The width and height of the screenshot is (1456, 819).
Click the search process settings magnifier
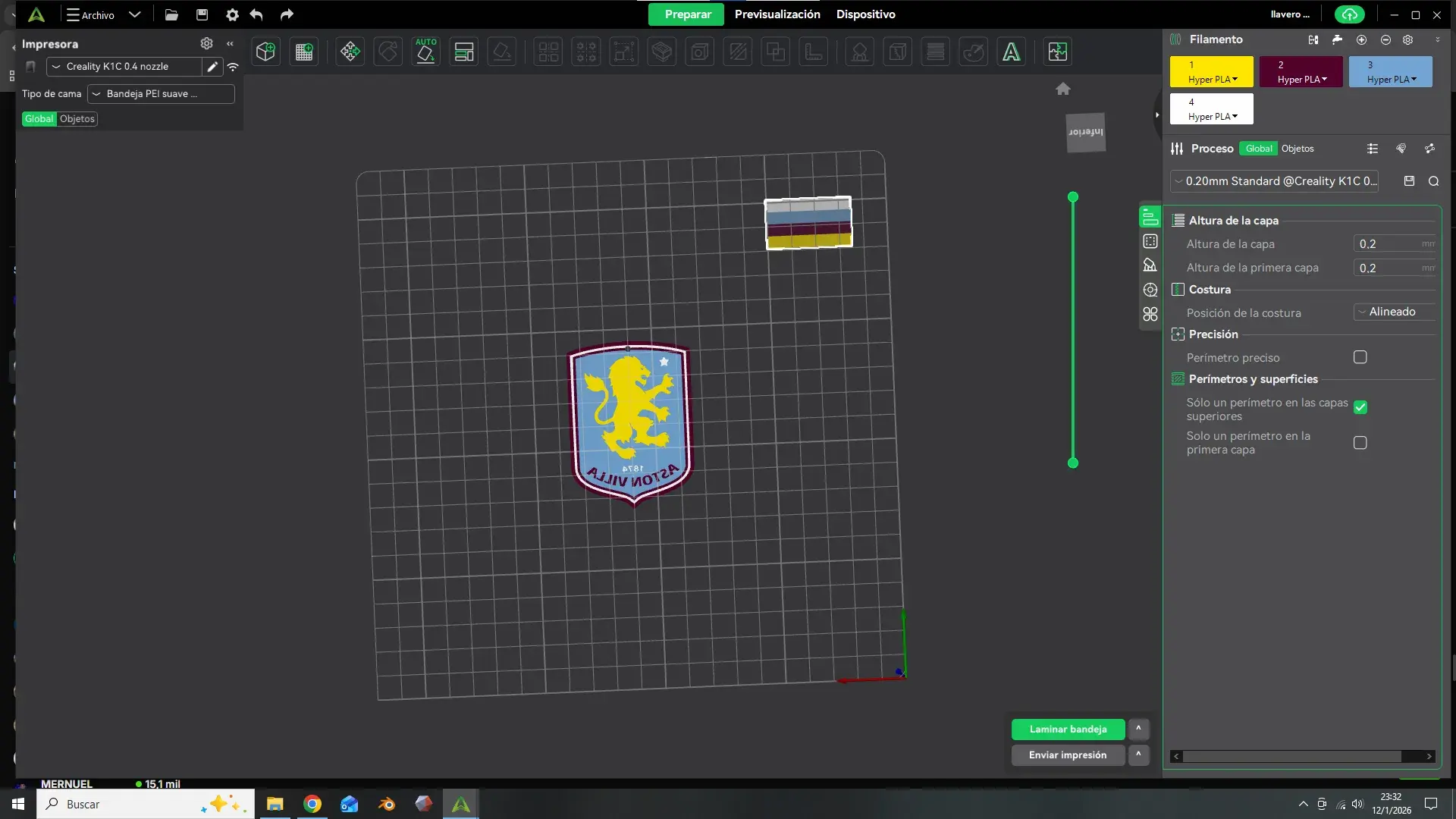click(x=1433, y=180)
